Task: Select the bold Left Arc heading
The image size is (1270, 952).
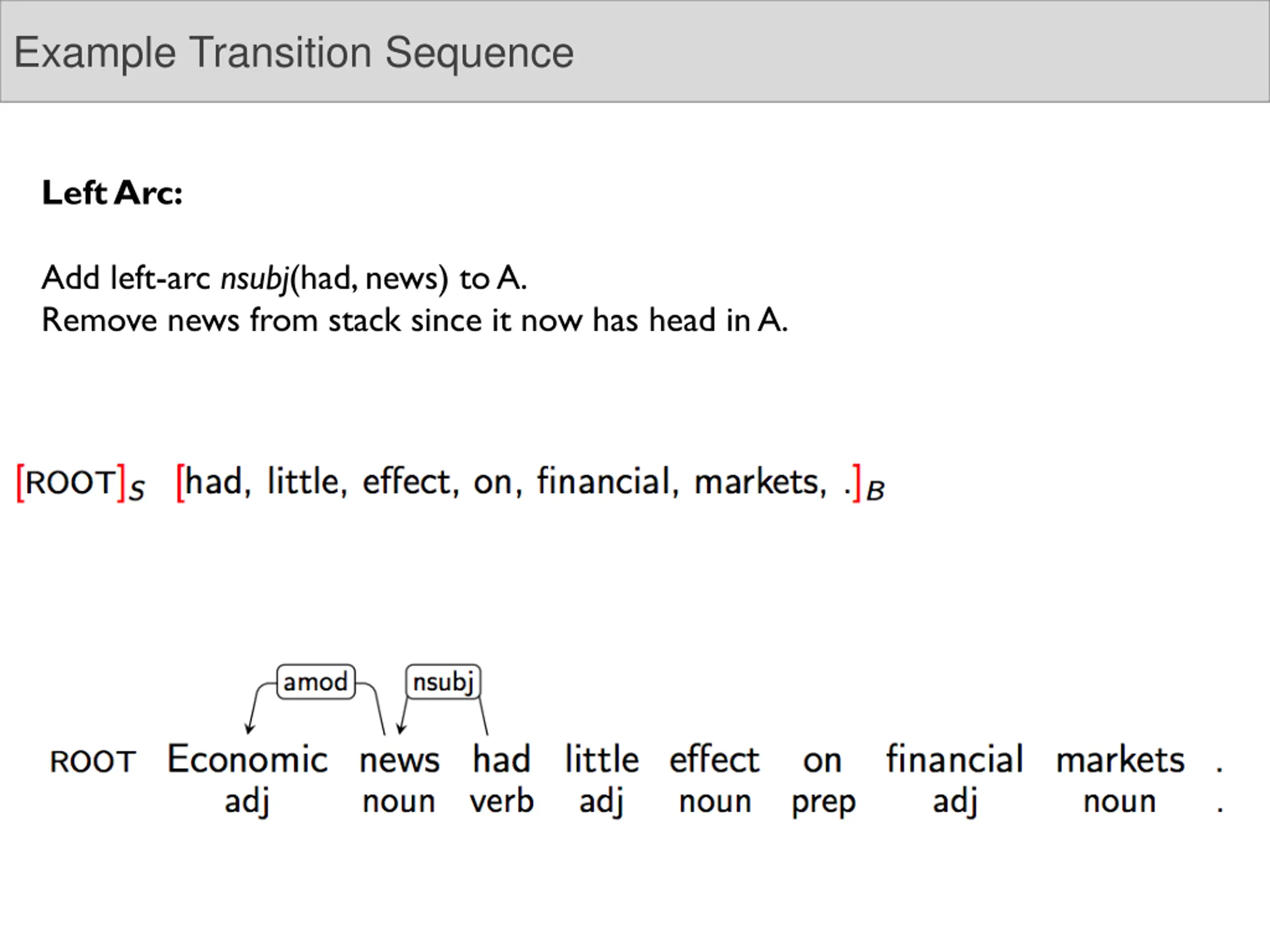Action: 113,193
